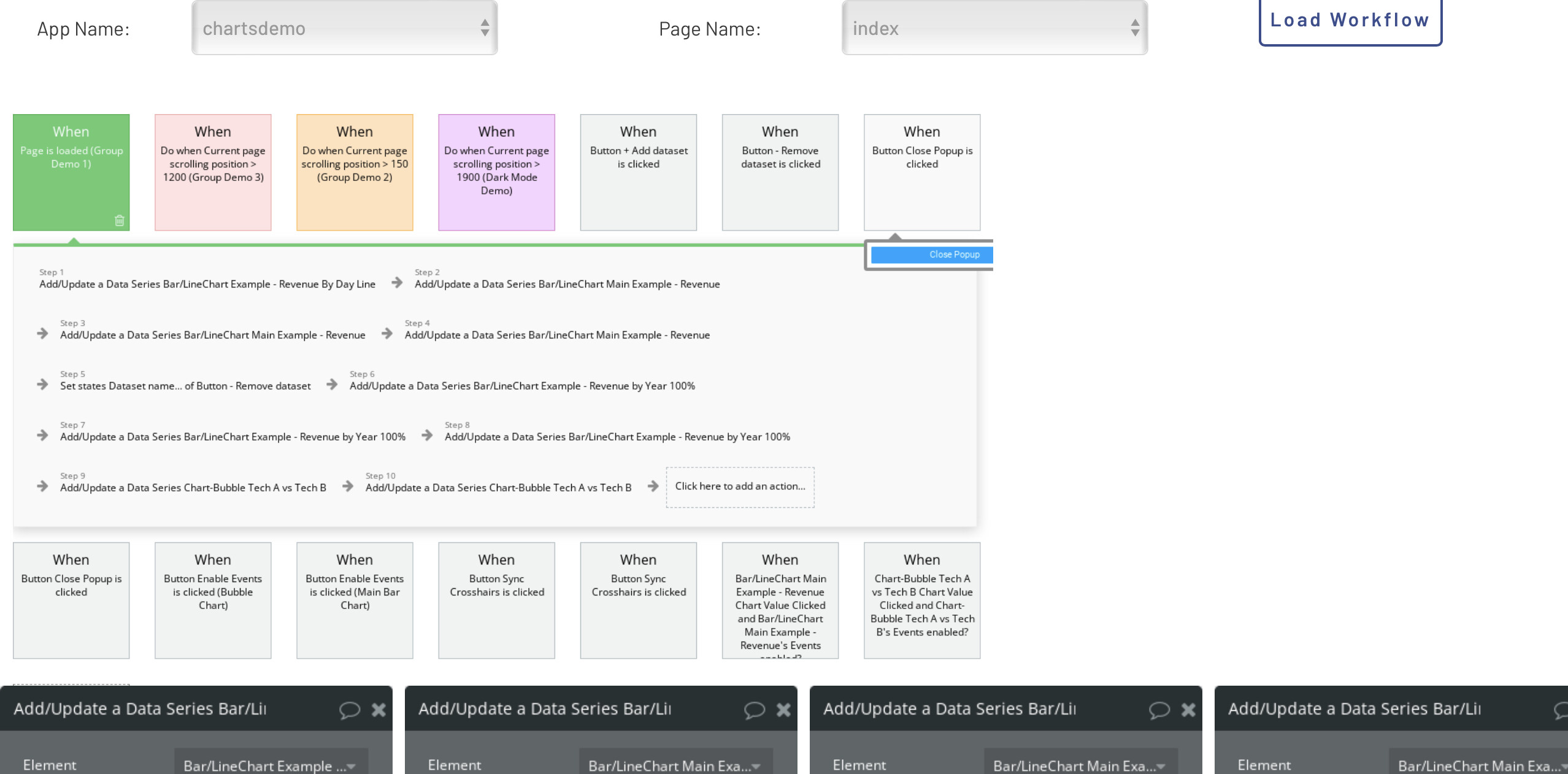
Task: Open the Button + Add dataset is clicked event
Action: click(638, 172)
